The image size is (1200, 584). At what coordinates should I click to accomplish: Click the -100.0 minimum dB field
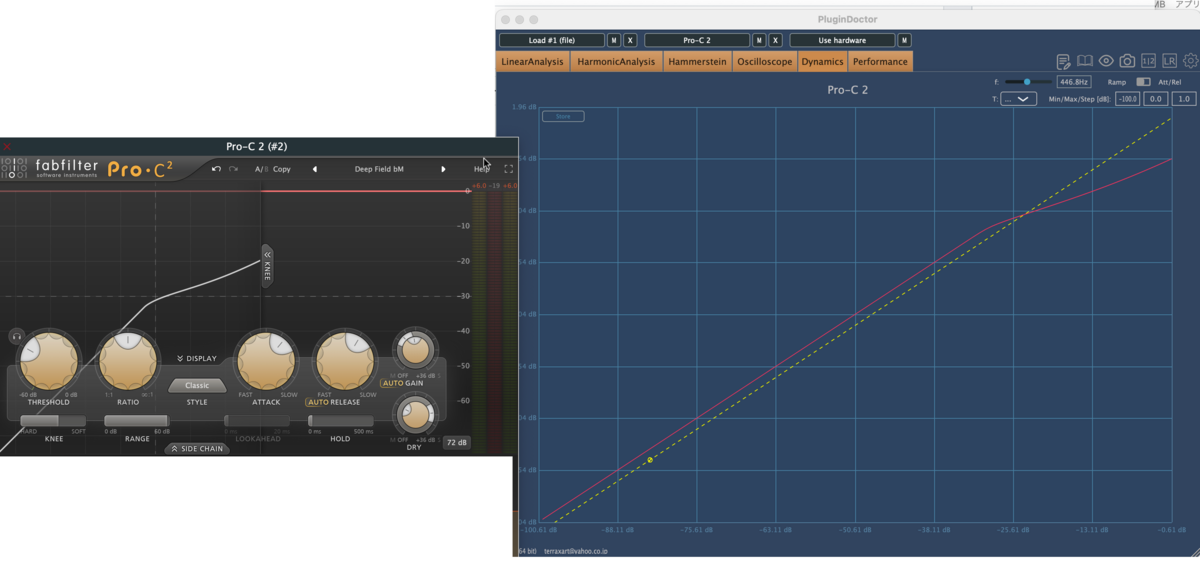[1128, 99]
